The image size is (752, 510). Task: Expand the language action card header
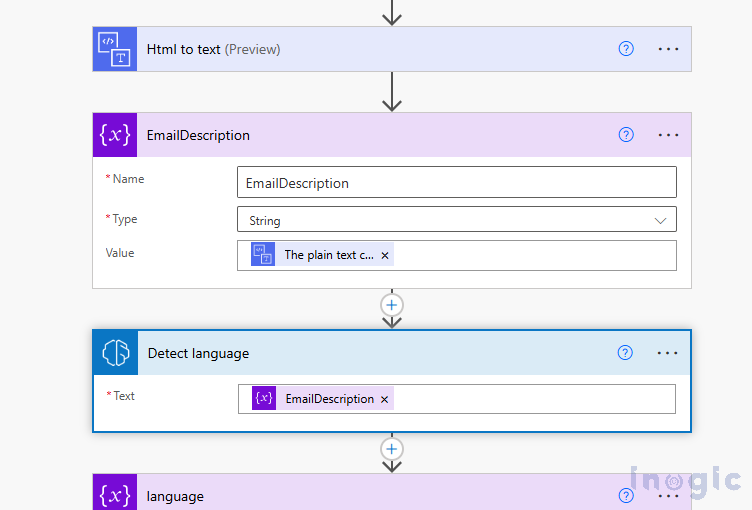[x=391, y=493]
